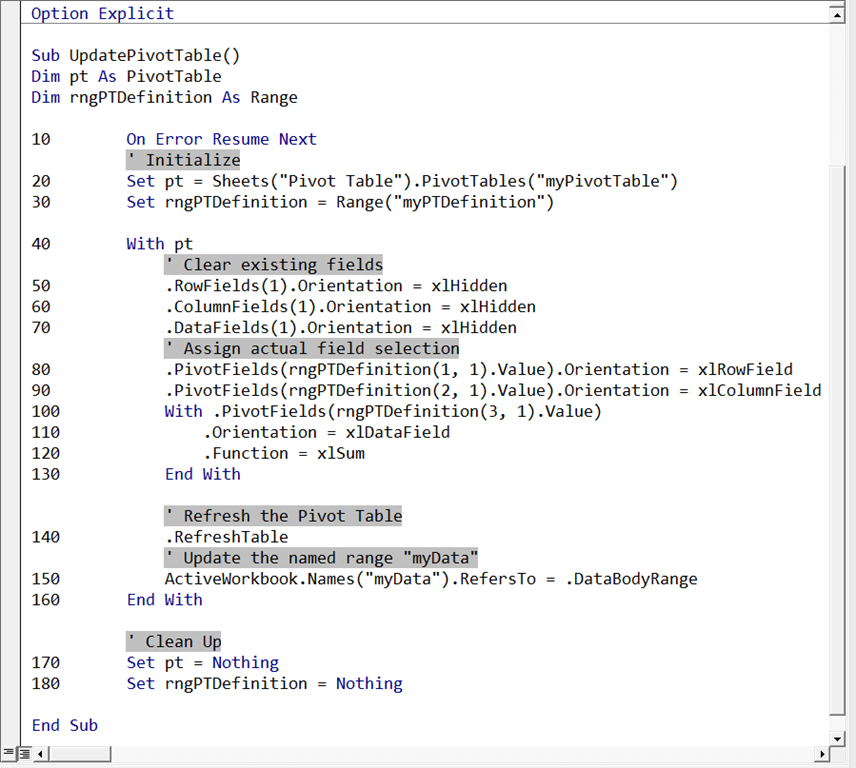Click 'Dim pt As PivotTable' line

pos(126,76)
